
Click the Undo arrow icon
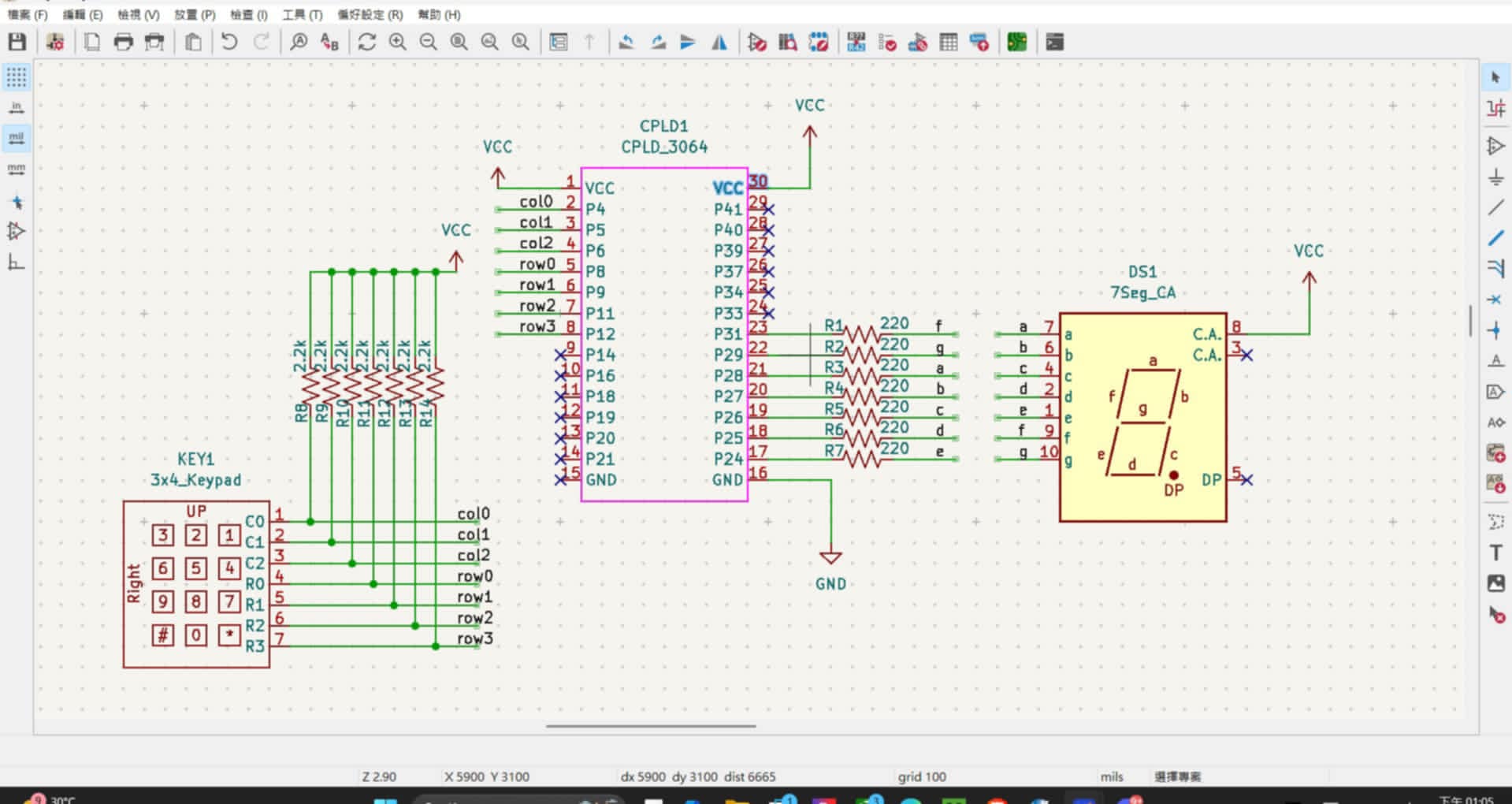click(229, 43)
